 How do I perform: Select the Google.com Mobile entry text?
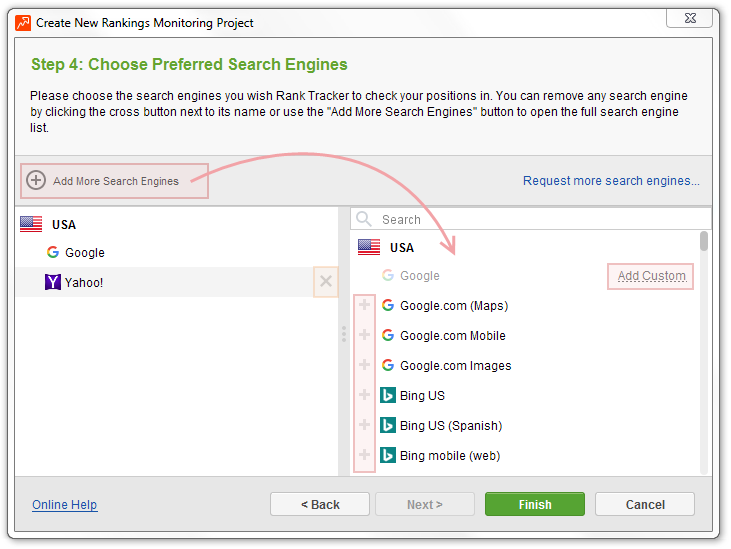pos(453,336)
